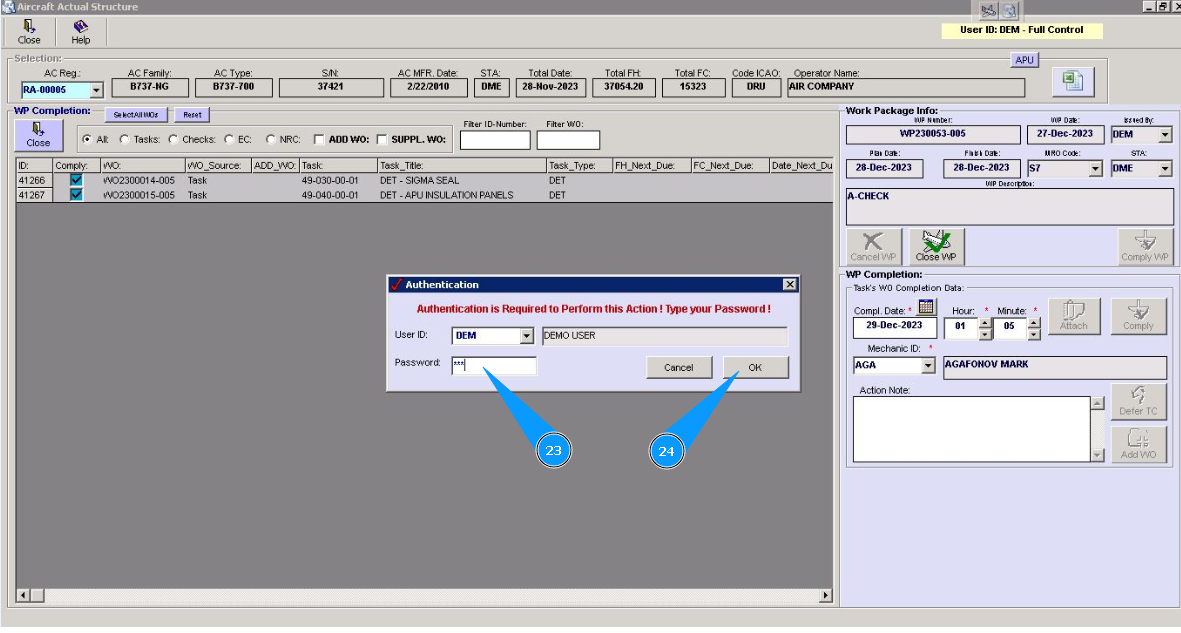Open the STA dropdown in Work Package Info
Screen dimensions: 1181x633
(x=1165, y=169)
